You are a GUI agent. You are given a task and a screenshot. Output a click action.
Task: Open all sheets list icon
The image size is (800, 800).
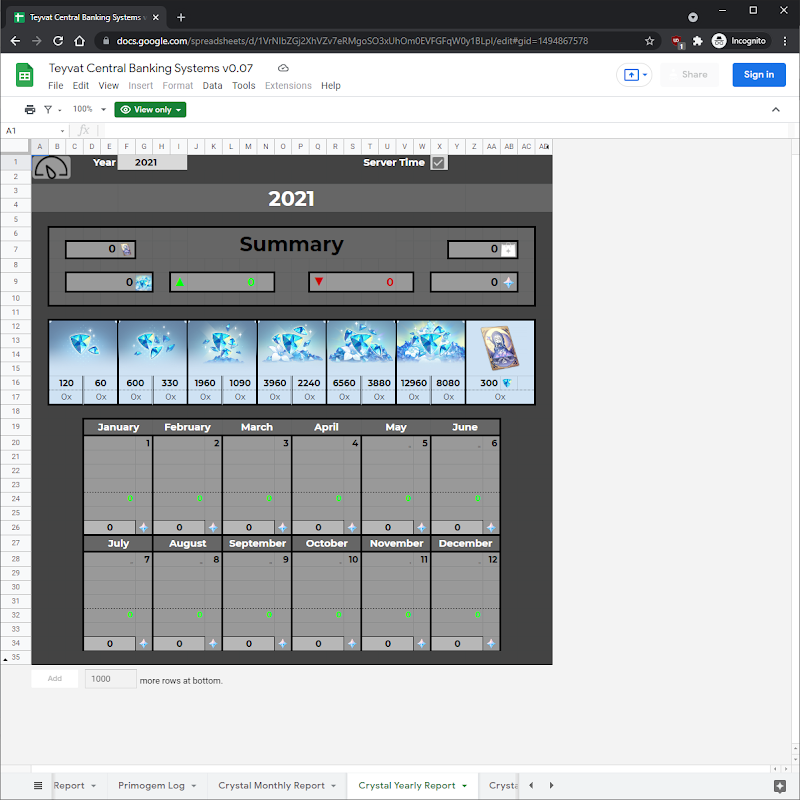(38, 785)
